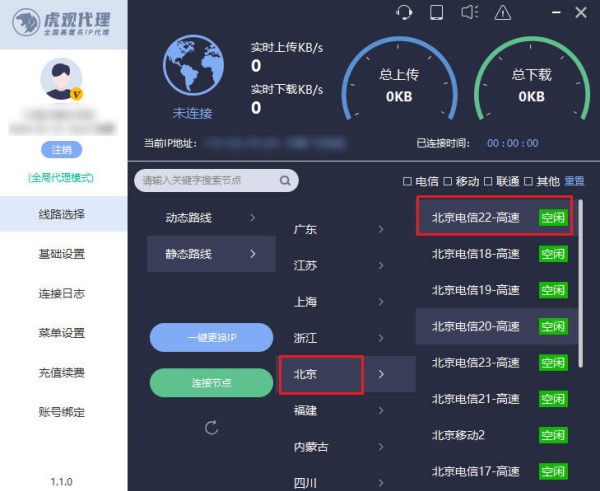Click the user avatar picture
The image size is (600, 491).
point(62,80)
